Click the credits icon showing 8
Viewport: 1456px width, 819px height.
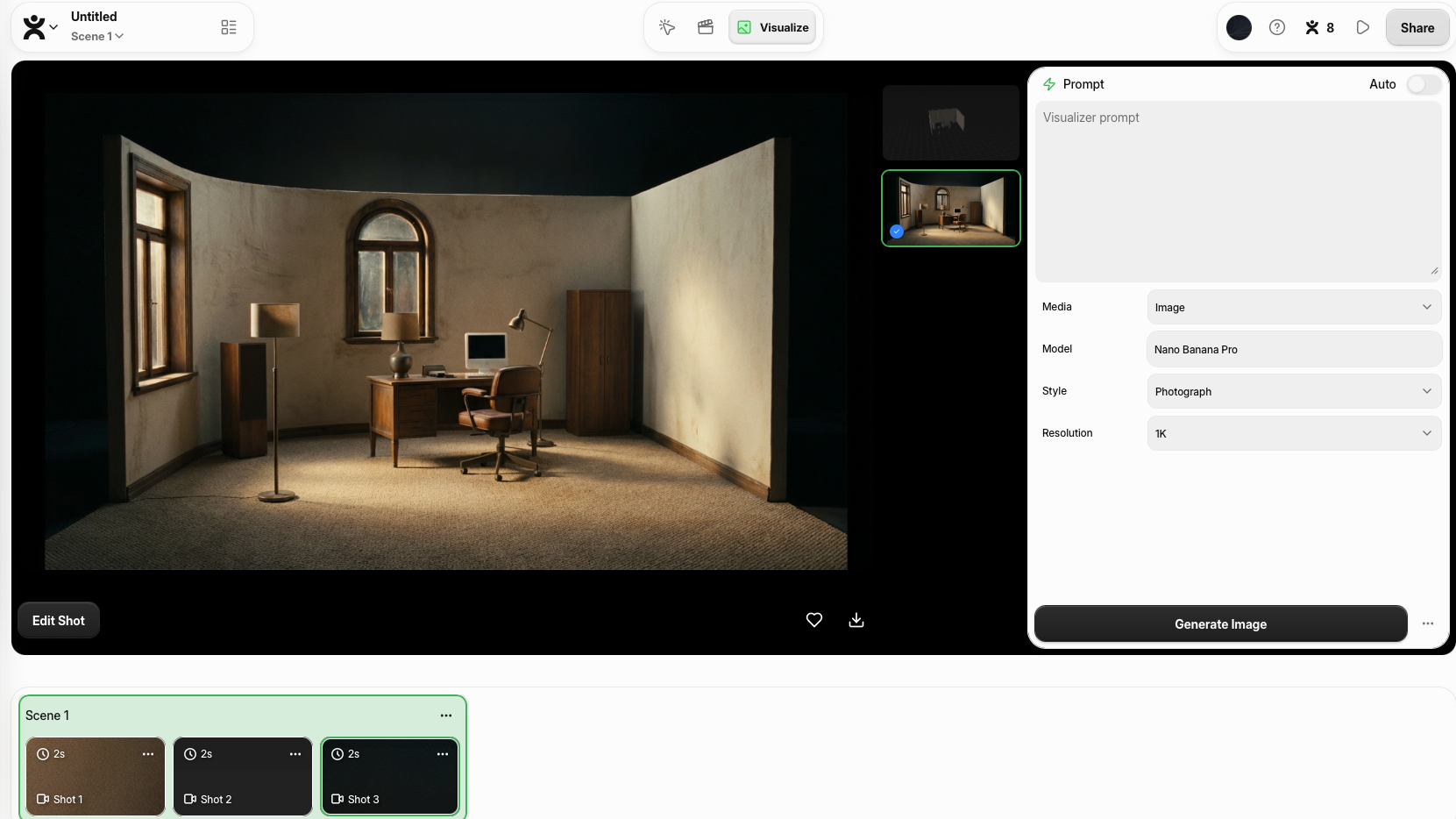tap(1319, 27)
